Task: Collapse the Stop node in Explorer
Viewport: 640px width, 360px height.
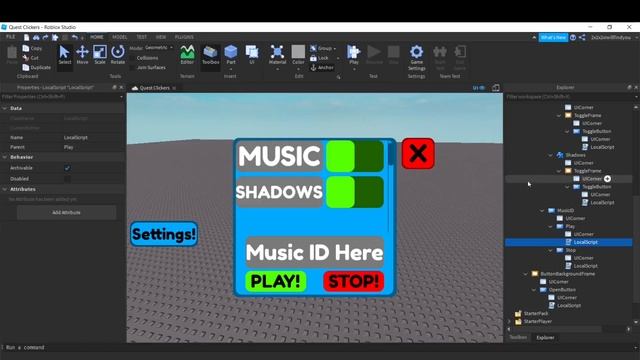Action: (550, 250)
